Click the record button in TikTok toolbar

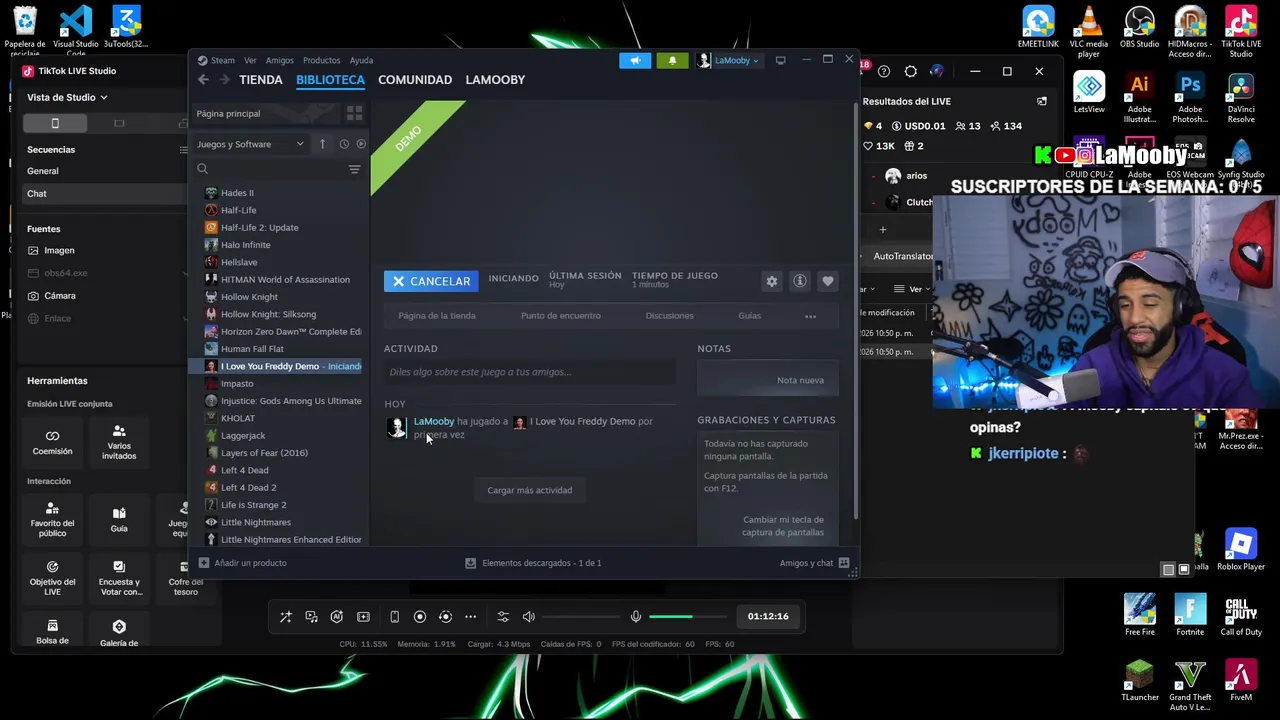click(x=420, y=617)
